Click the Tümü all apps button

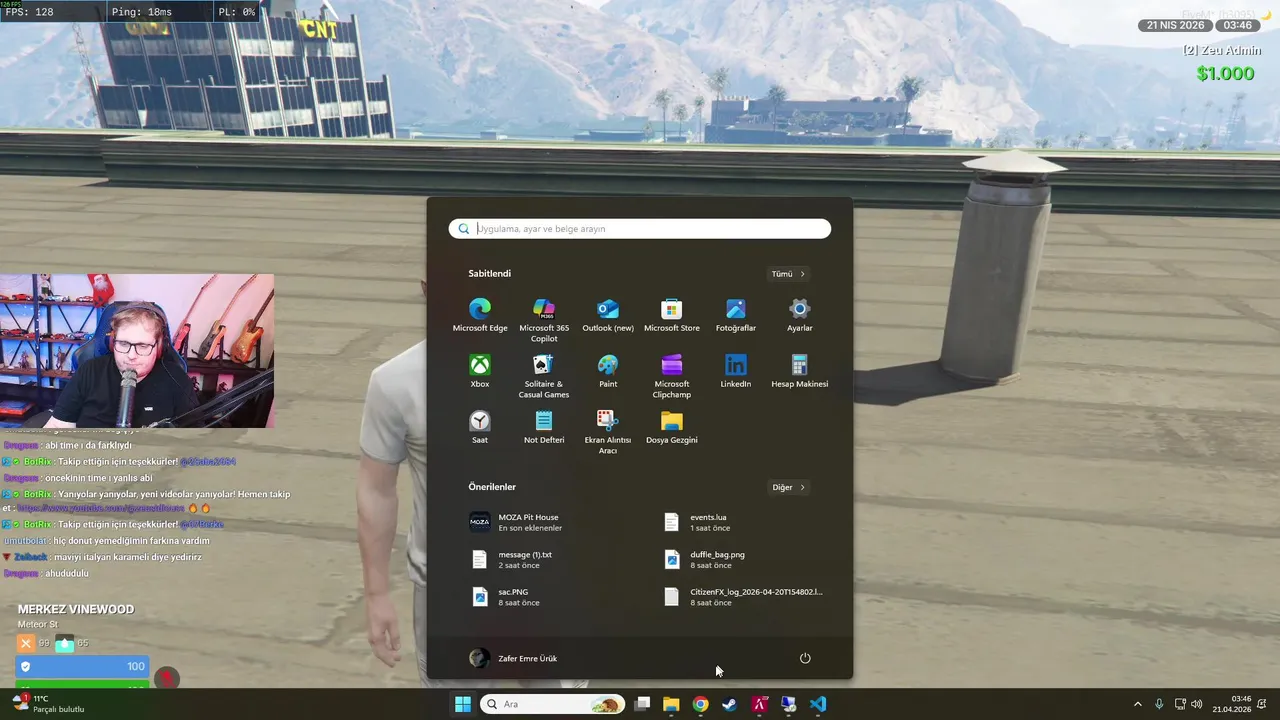pos(788,274)
